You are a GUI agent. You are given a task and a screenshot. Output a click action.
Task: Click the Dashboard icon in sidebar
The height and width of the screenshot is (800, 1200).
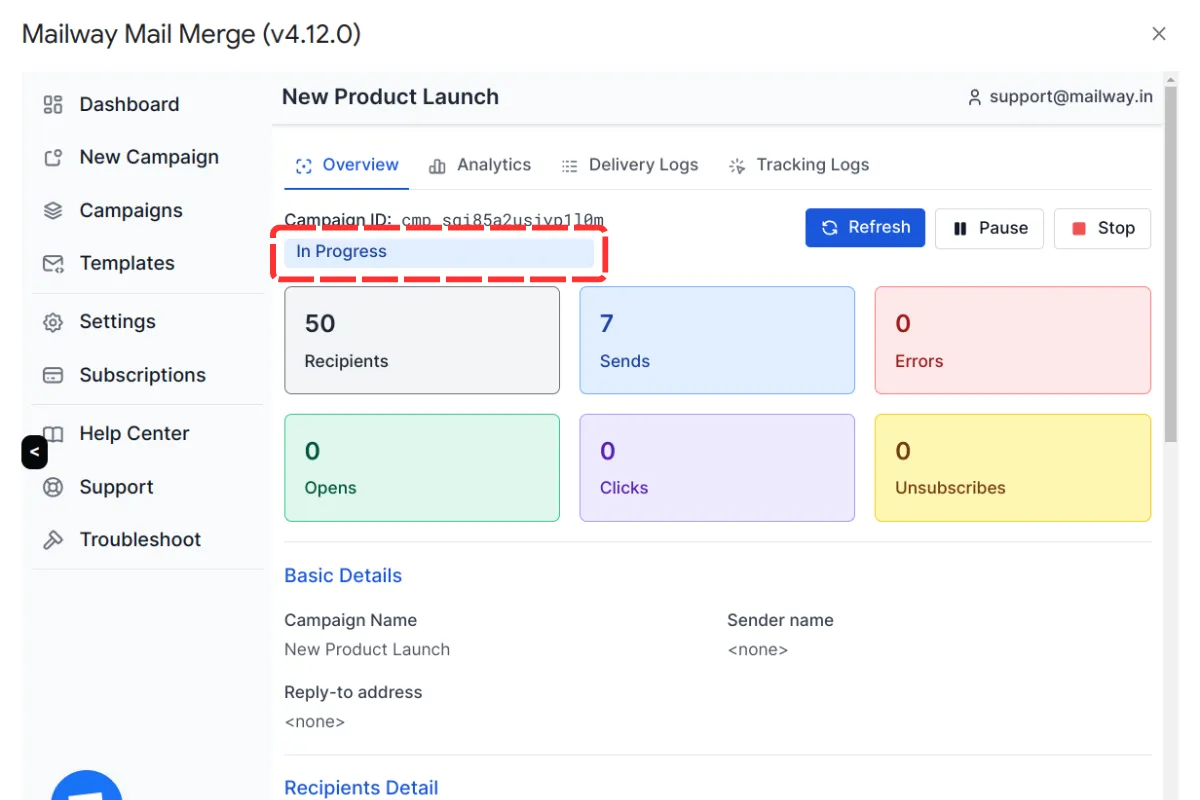[x=53, y=104]
